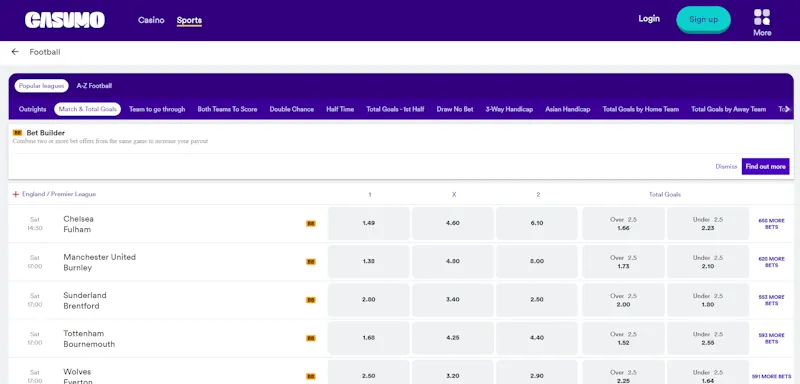
Task: Select Under 2.5 at 2.23
Action: [708, 223]
